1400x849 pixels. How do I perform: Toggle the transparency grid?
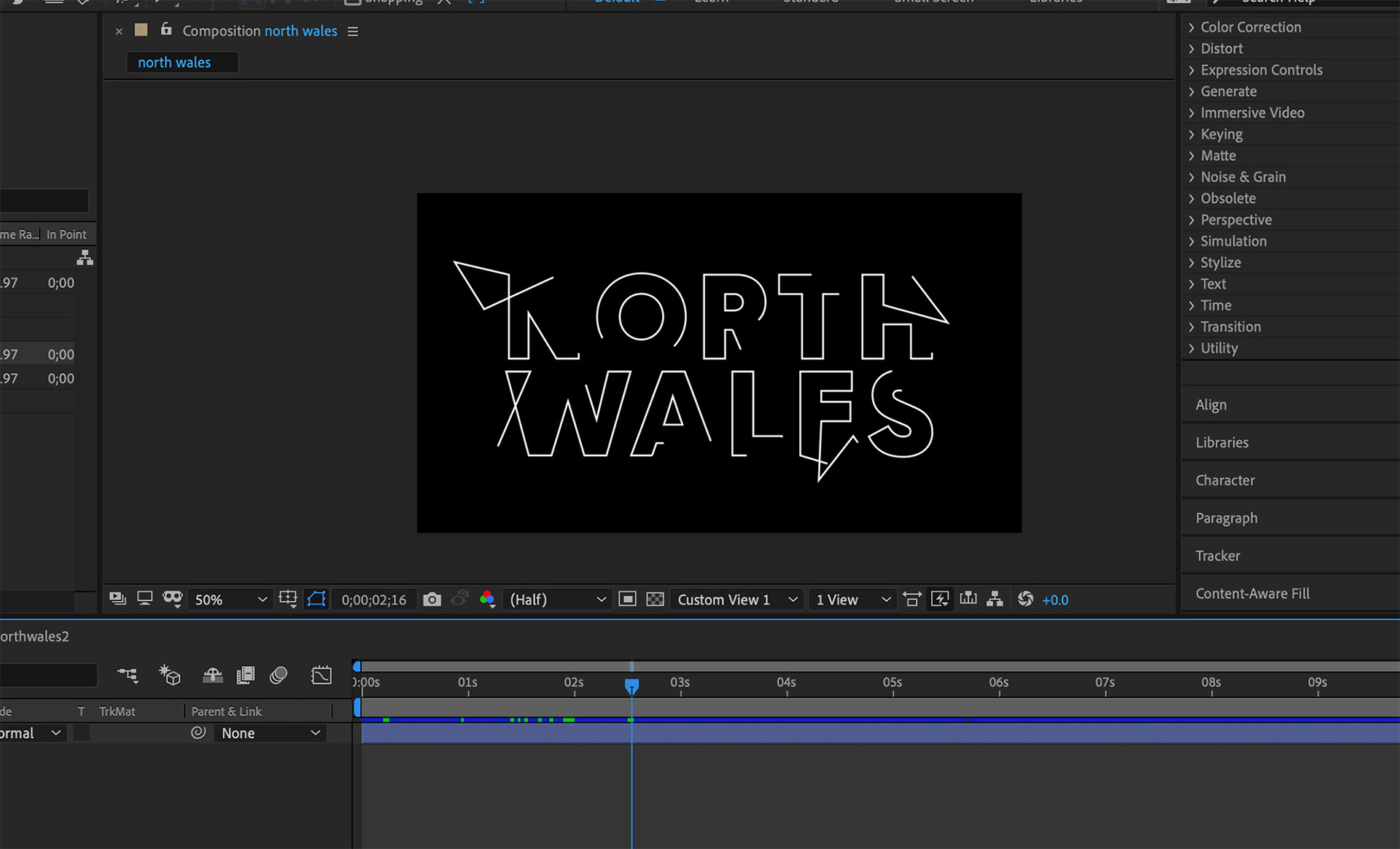[x=655, y=599]
